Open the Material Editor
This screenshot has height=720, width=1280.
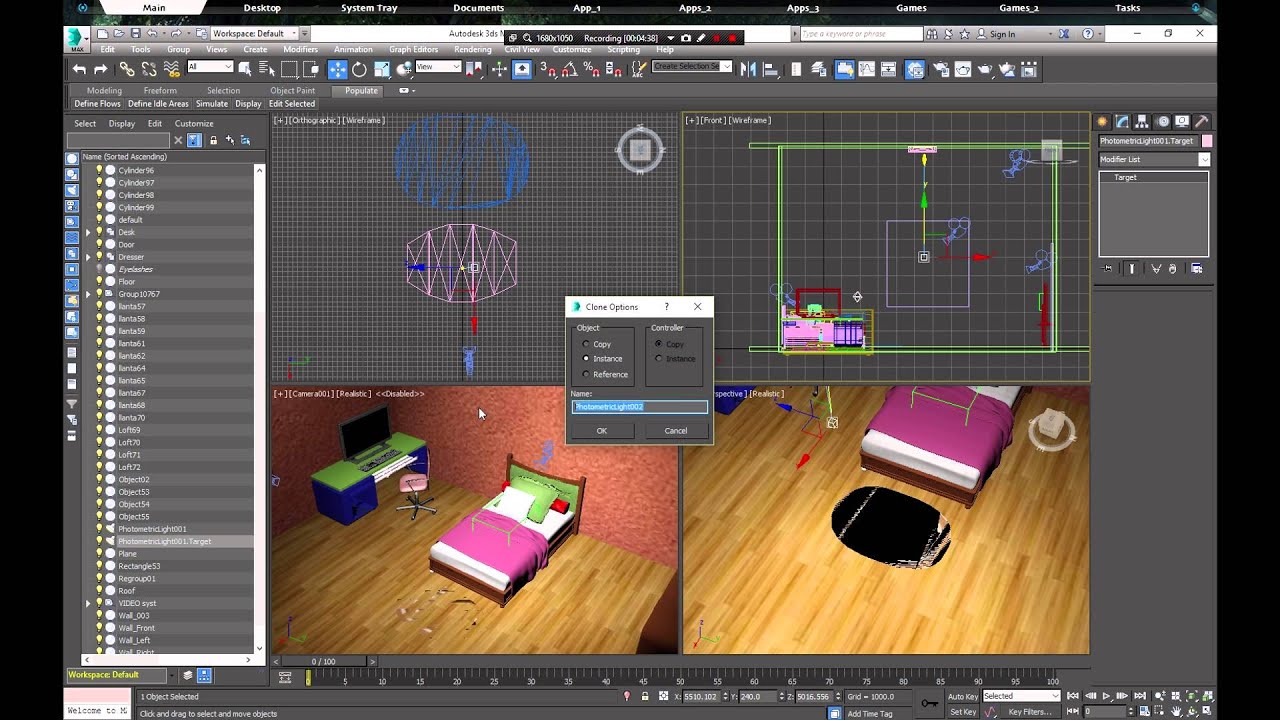[x=915, y=69]
